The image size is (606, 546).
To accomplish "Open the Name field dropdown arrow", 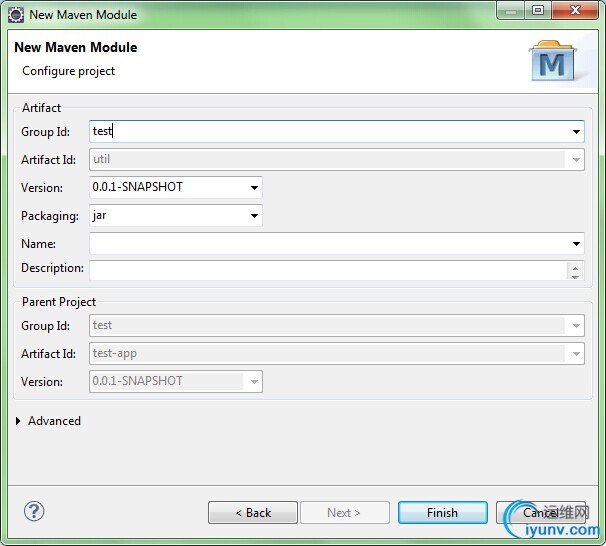I will tap(576, 244).
